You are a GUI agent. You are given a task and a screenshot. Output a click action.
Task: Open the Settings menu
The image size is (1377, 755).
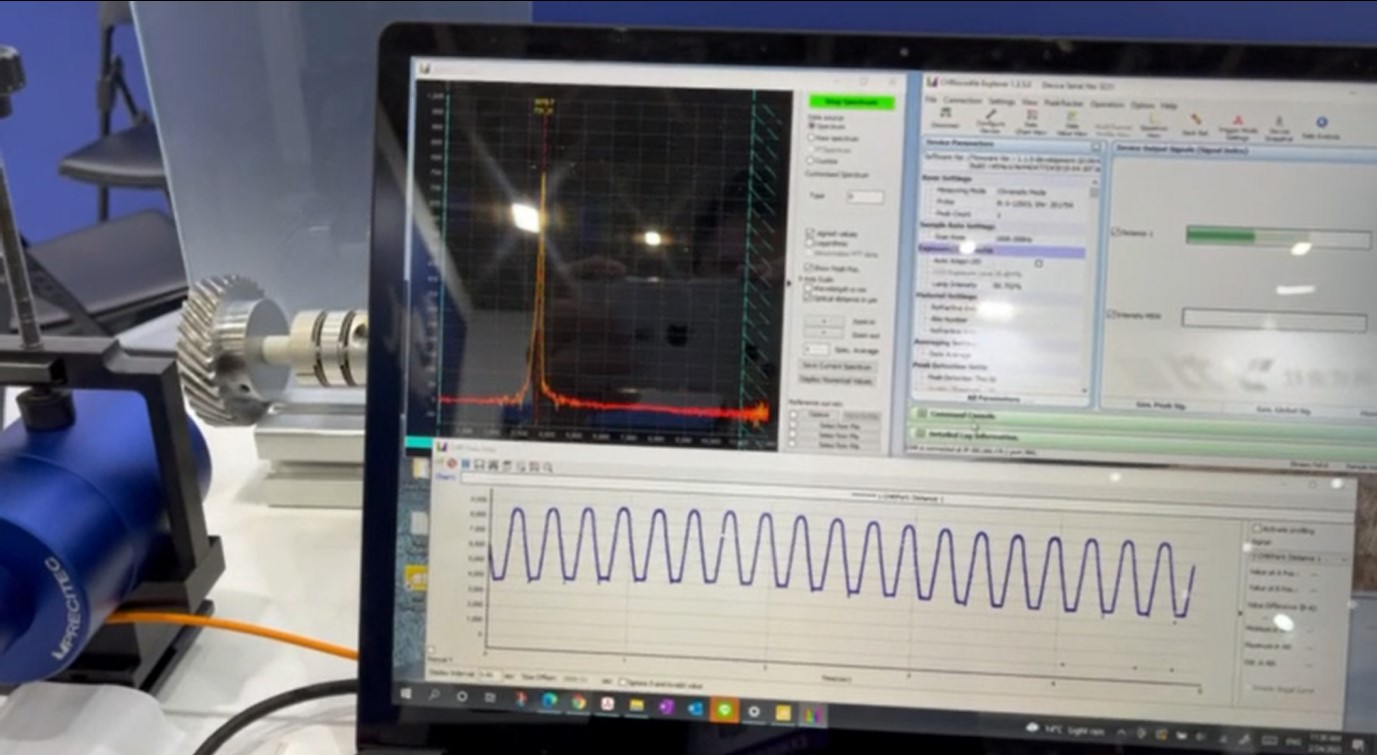[x=1001, y=102]
